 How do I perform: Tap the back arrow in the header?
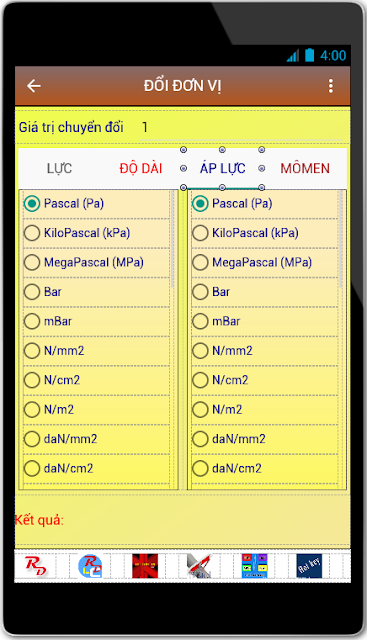pyautogui.click(x=34, y=86)
